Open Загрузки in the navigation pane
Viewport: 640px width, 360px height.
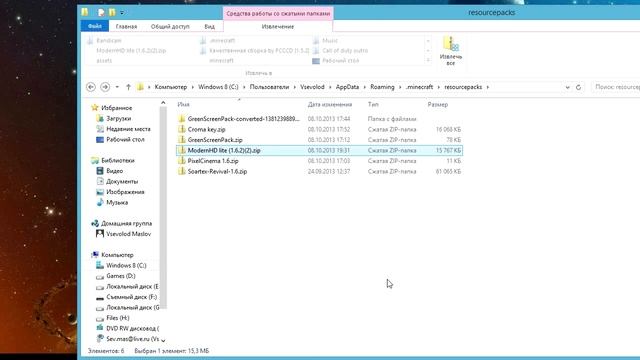(118, 118)
